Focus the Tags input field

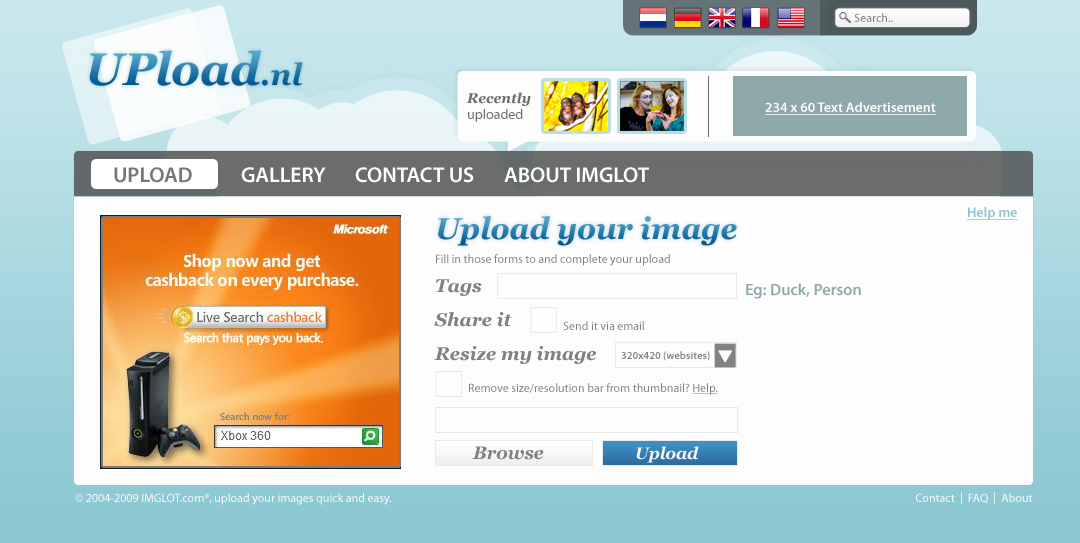click(x=617, y=286)
